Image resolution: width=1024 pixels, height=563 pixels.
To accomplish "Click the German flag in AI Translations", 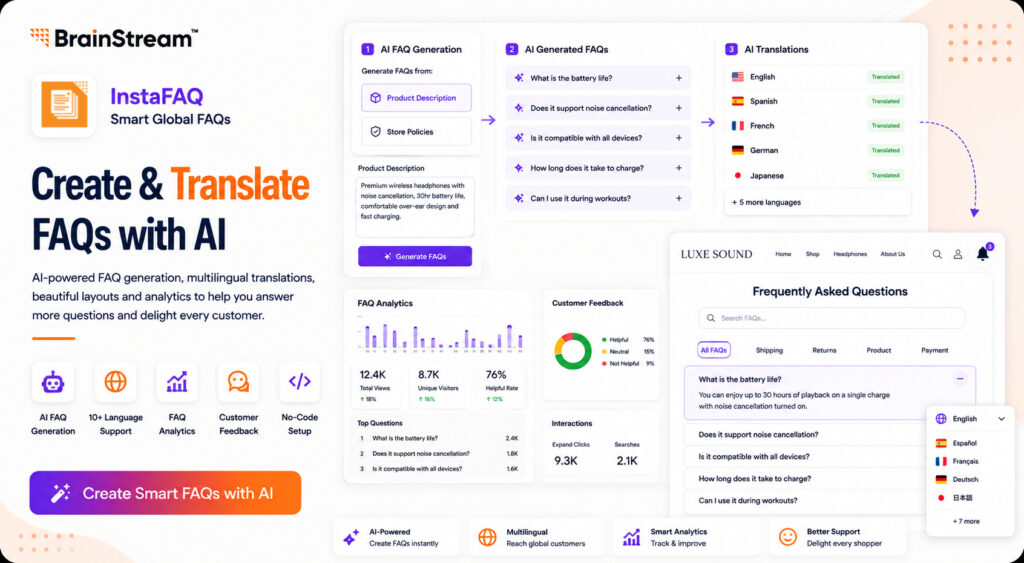I will coord(738,150).
